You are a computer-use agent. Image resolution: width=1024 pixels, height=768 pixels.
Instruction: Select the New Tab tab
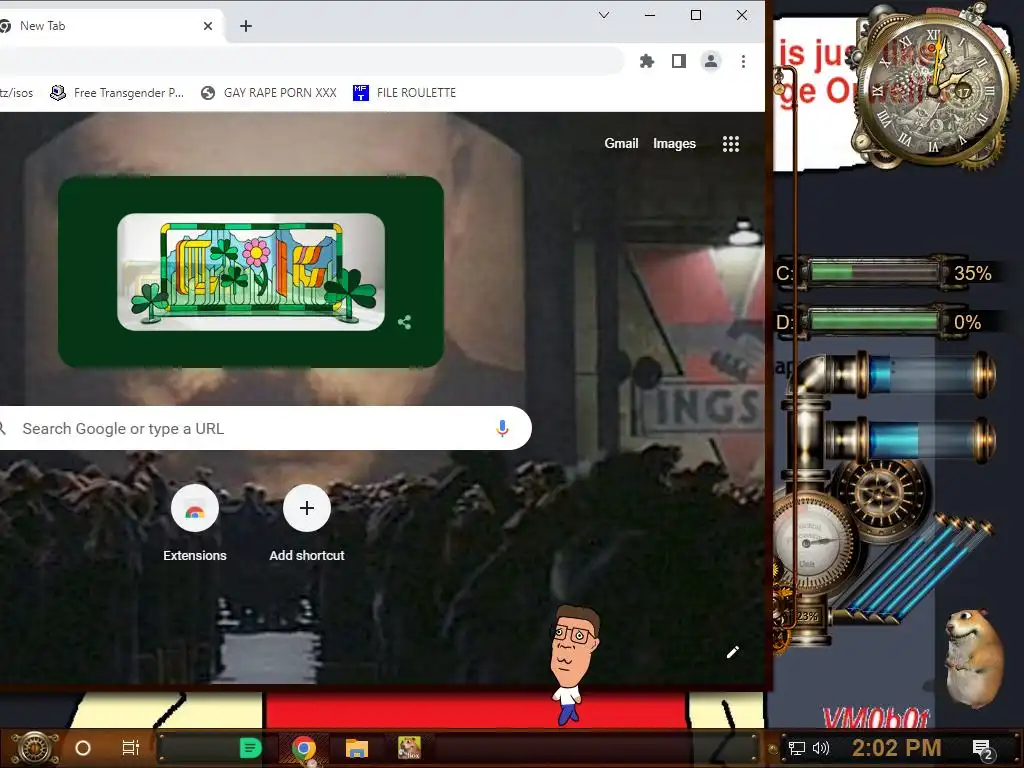point(104,26)
